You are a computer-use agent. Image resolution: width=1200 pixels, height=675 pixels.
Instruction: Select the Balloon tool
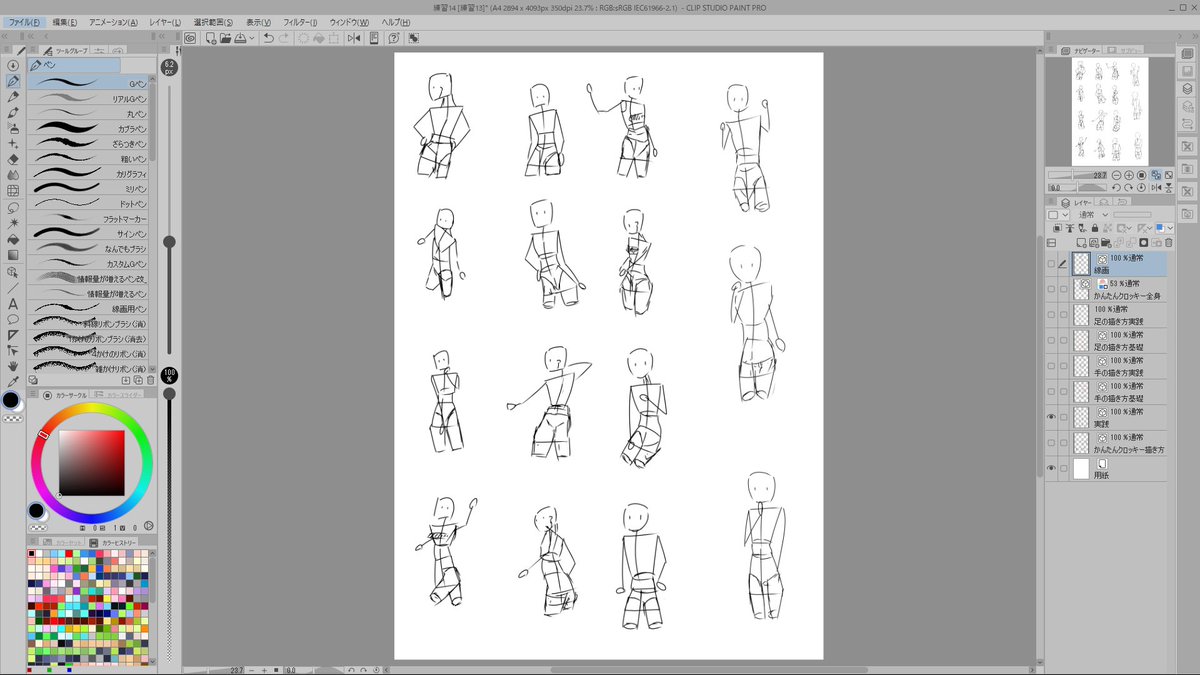pyautogui.click(x=13, y=319)
